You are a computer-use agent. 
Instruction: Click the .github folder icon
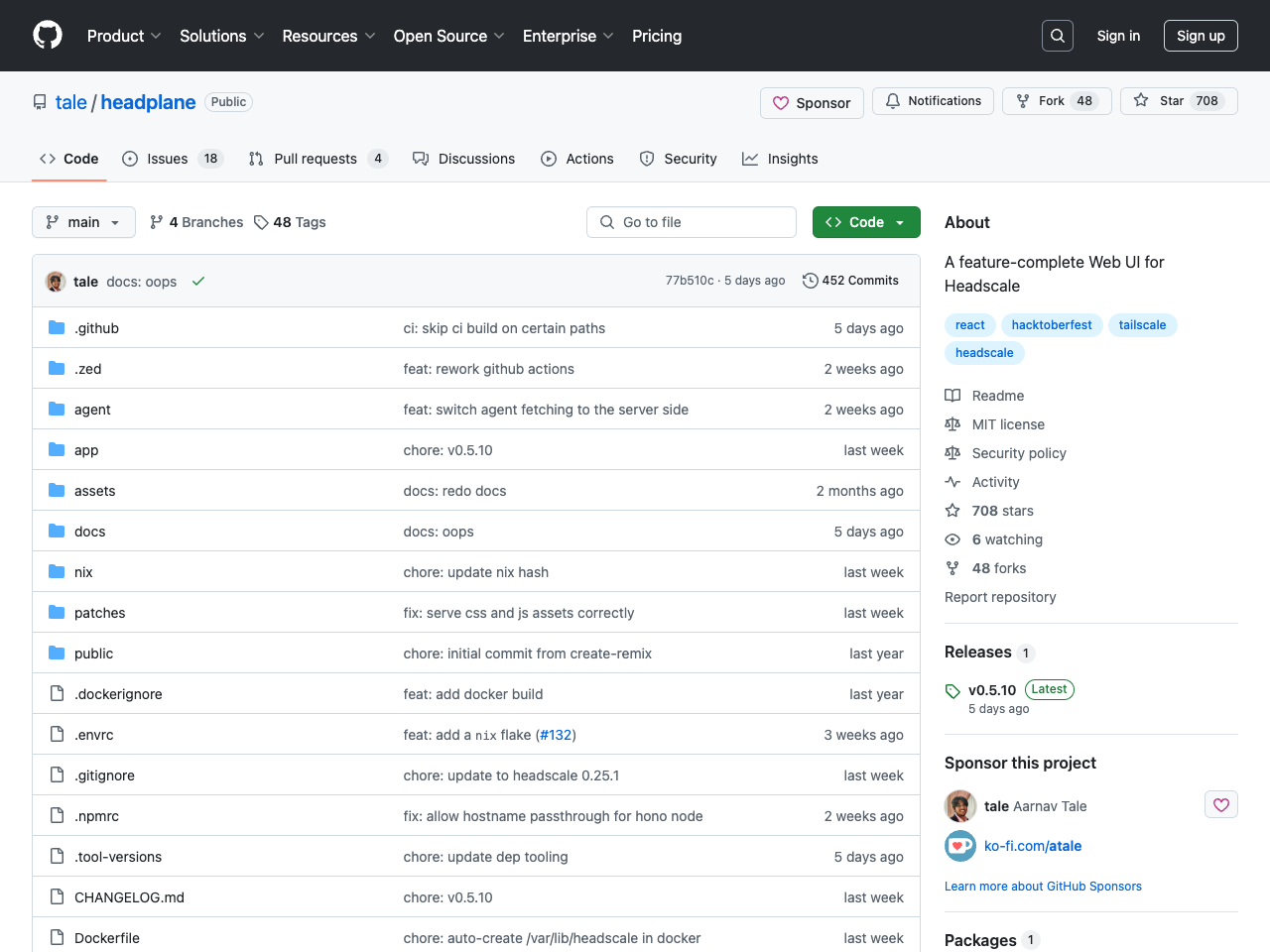click(x=57, y=327)
